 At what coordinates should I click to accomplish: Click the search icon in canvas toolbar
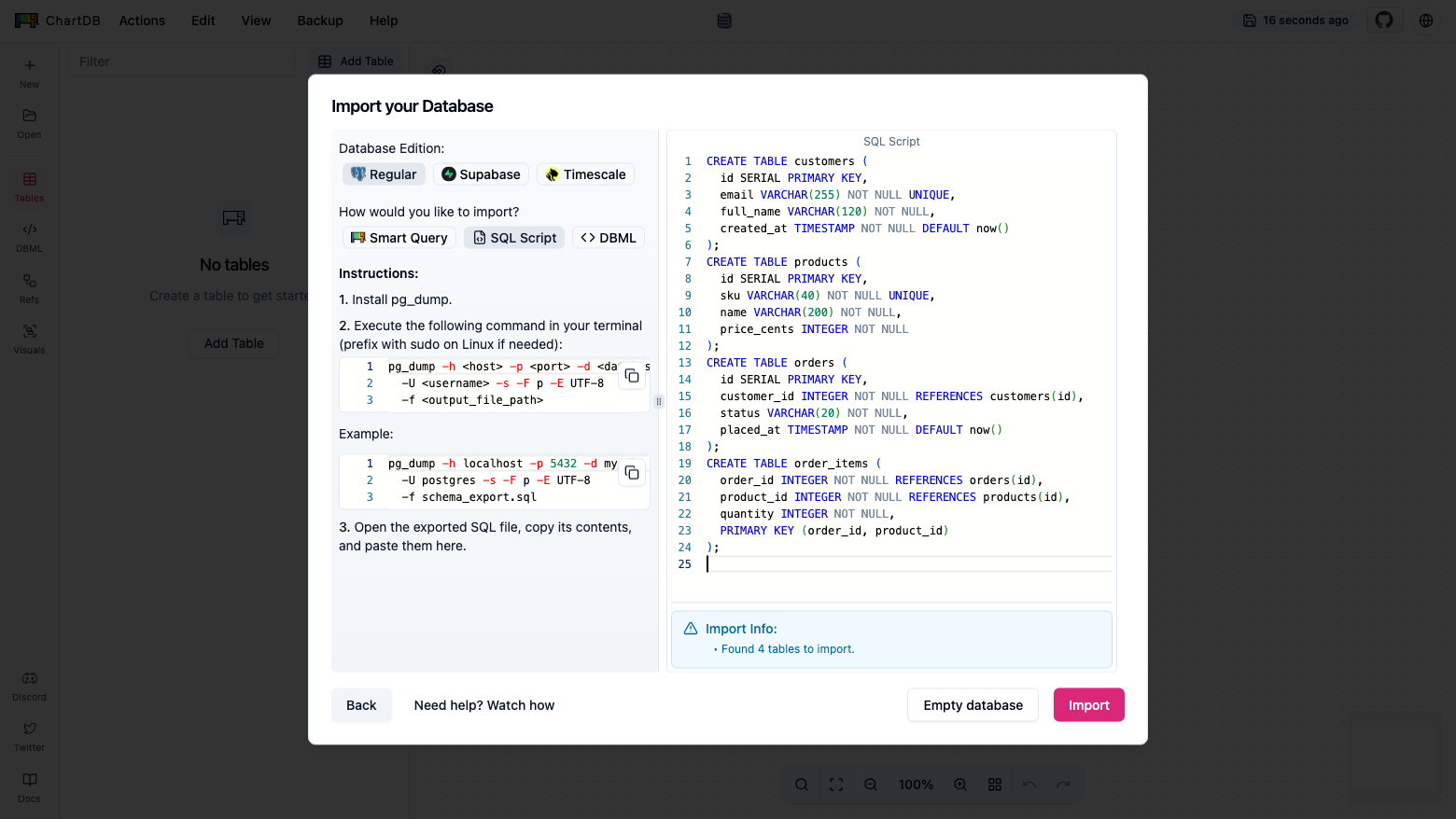pos(802,784)
